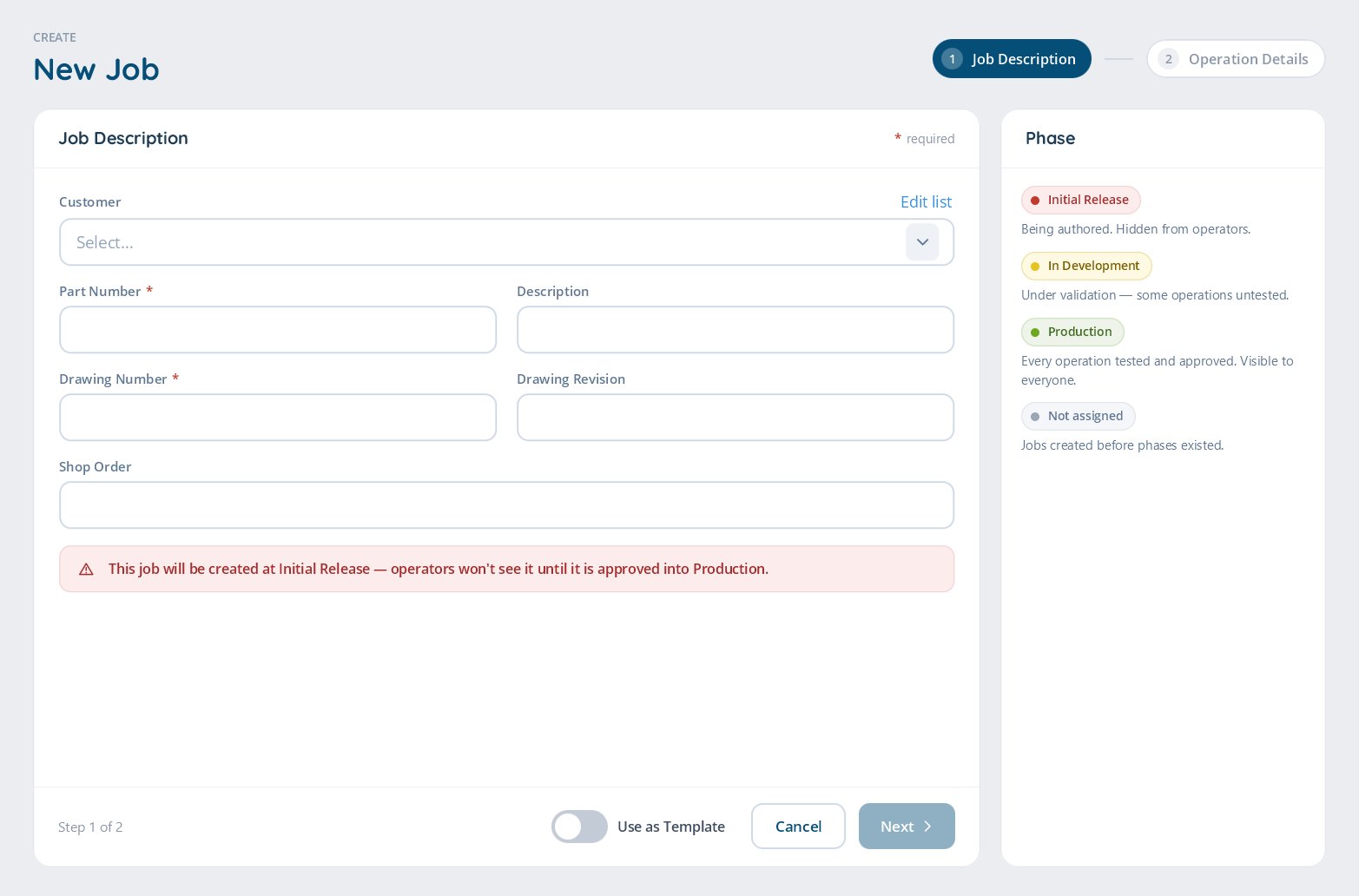Focus the Description input field
Image resolution: width=1359 pixels, height=896 pixels.
pos(736,330)
